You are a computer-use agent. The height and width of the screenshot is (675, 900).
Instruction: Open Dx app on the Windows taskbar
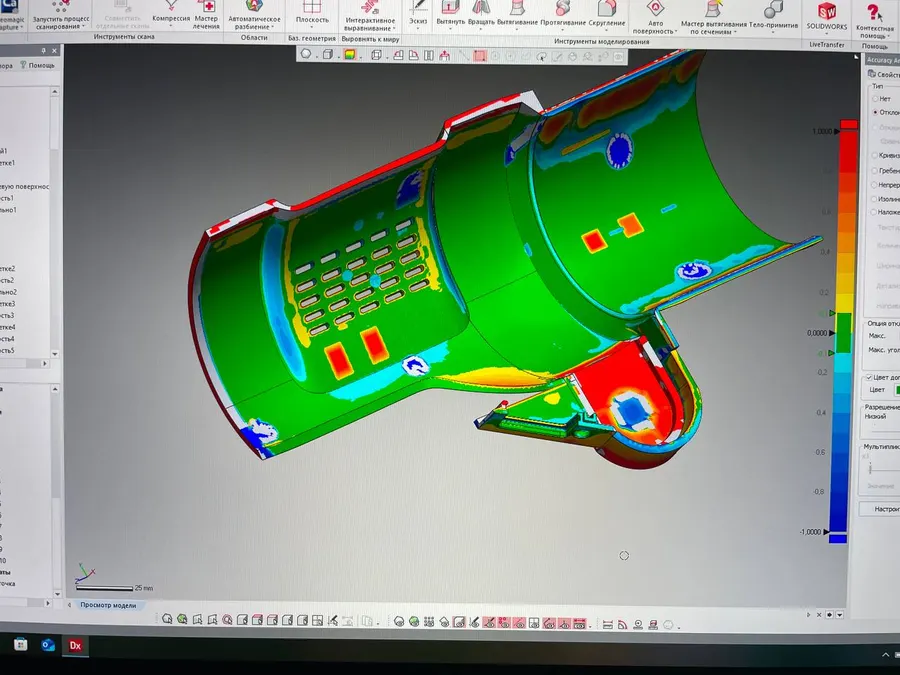pos(75,645)
